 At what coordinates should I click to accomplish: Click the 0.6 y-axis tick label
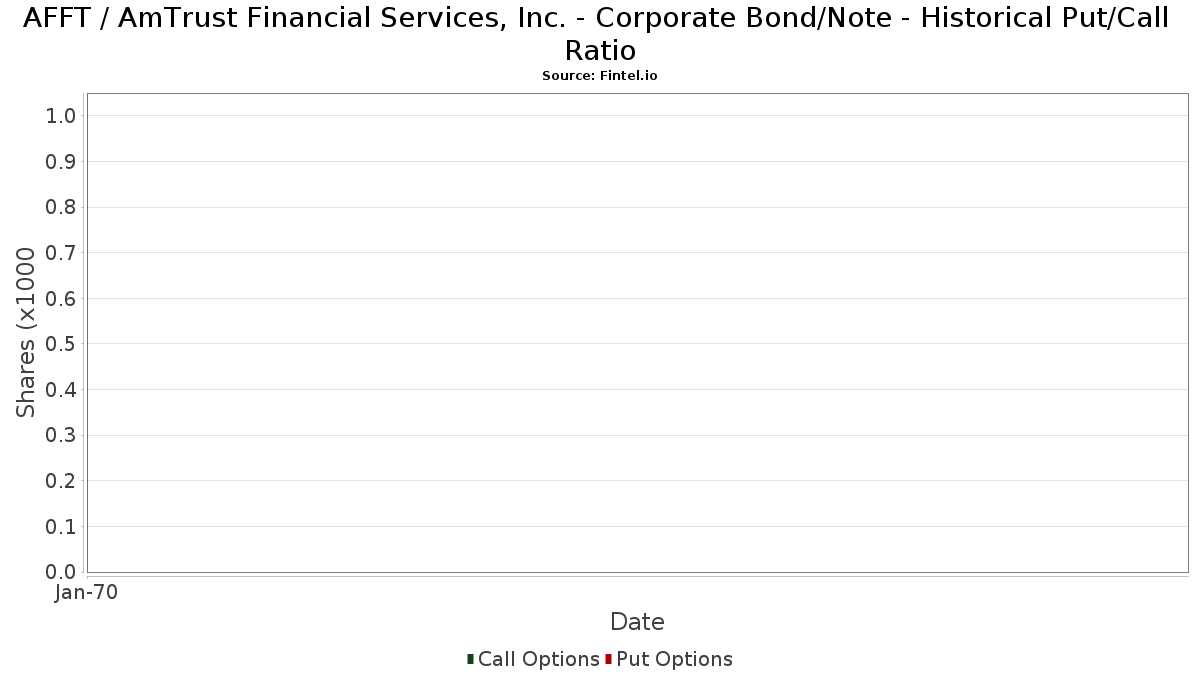tap(61, 299)
